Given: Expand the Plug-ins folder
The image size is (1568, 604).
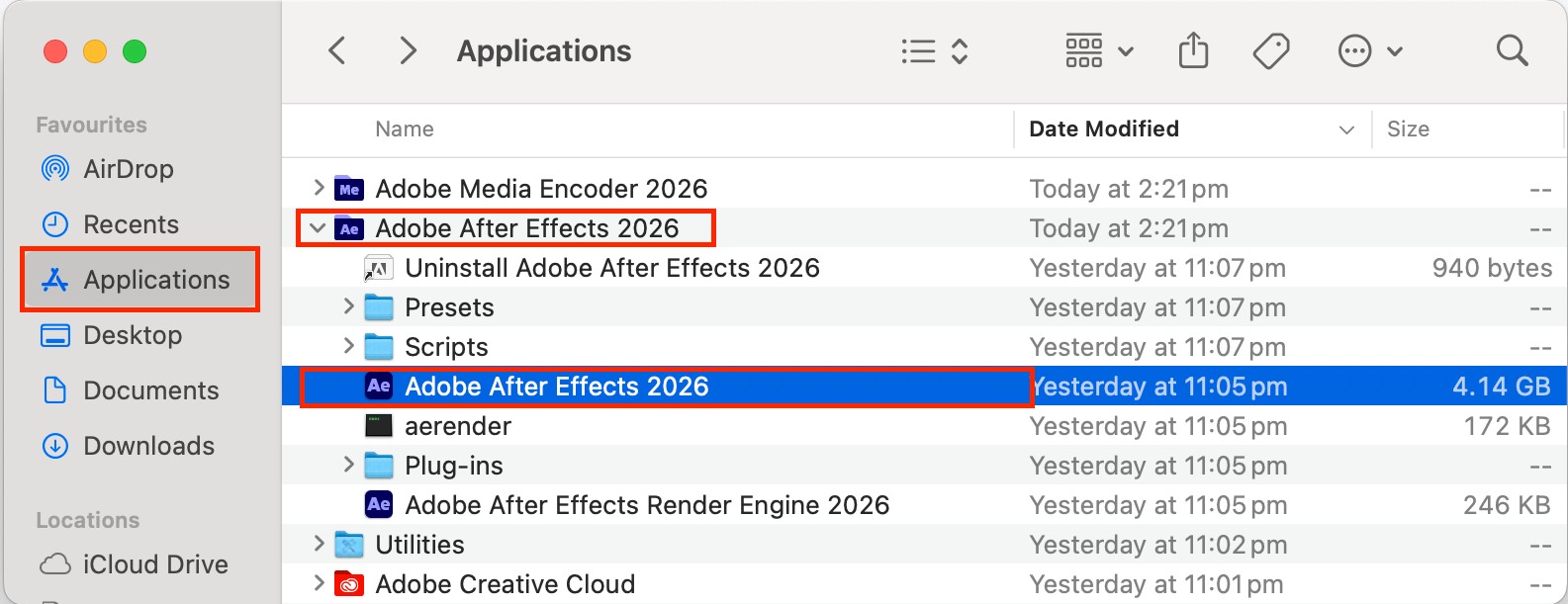Looking at the screenshot, I should 347,465.
